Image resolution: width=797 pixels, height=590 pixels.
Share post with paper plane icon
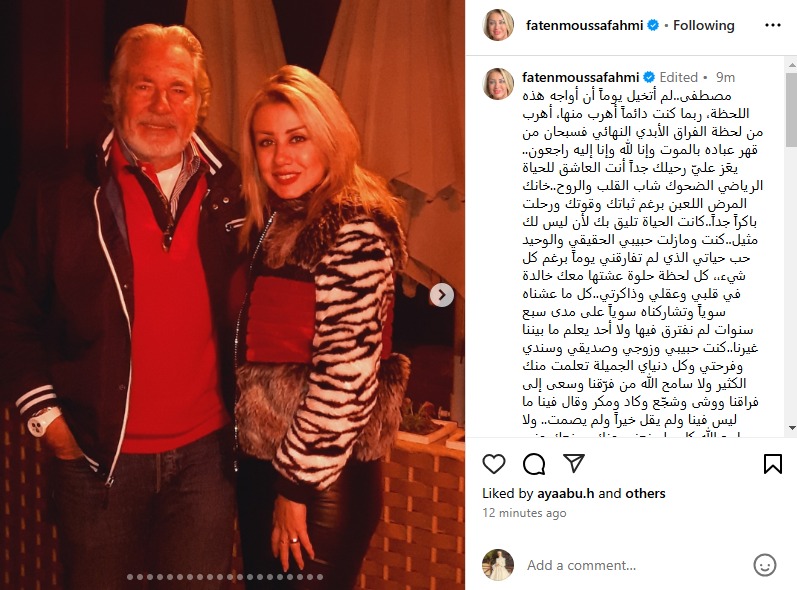pyautogui.click(x=574, y=463)
